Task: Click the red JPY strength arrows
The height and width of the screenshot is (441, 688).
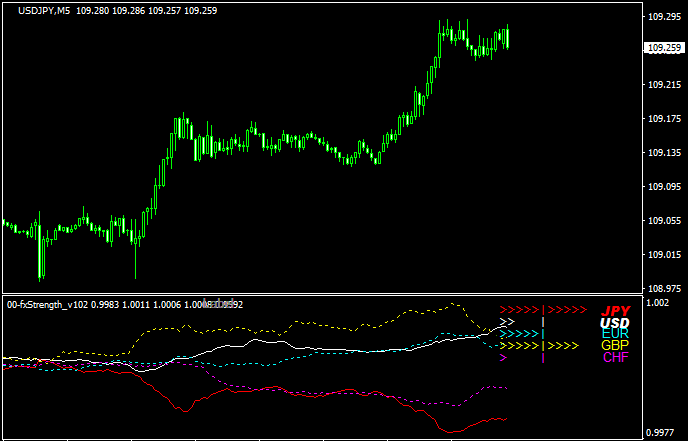Action: point(541,311)
